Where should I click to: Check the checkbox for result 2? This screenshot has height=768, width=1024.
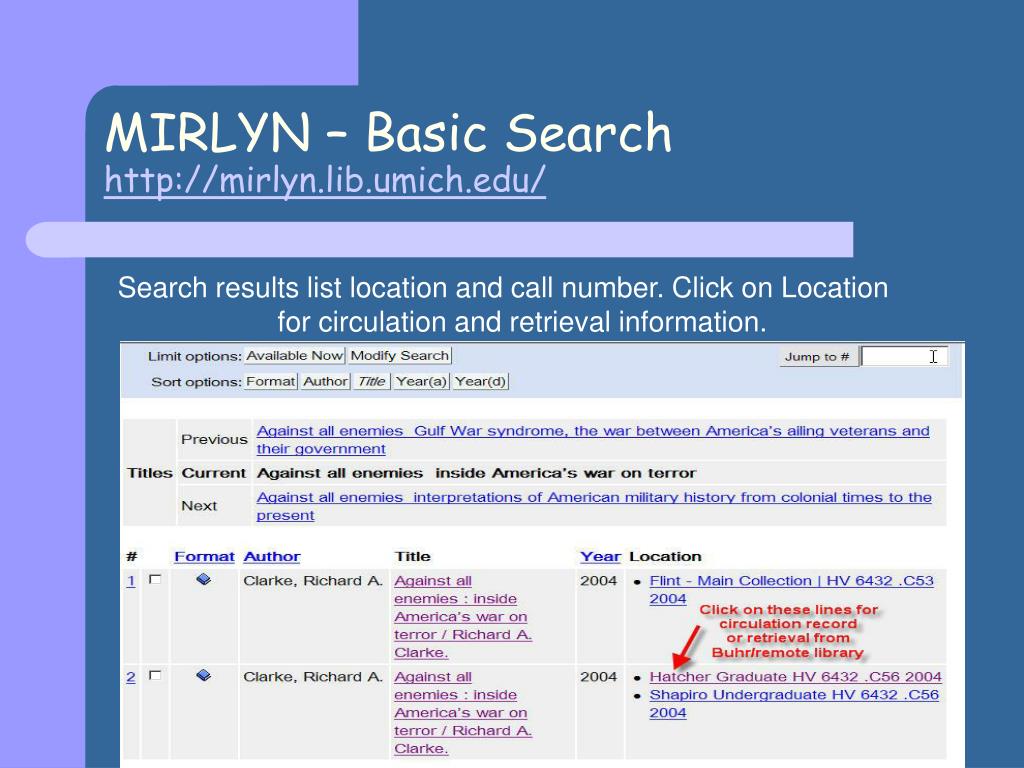pyautogui.click(x=155, y=675)
